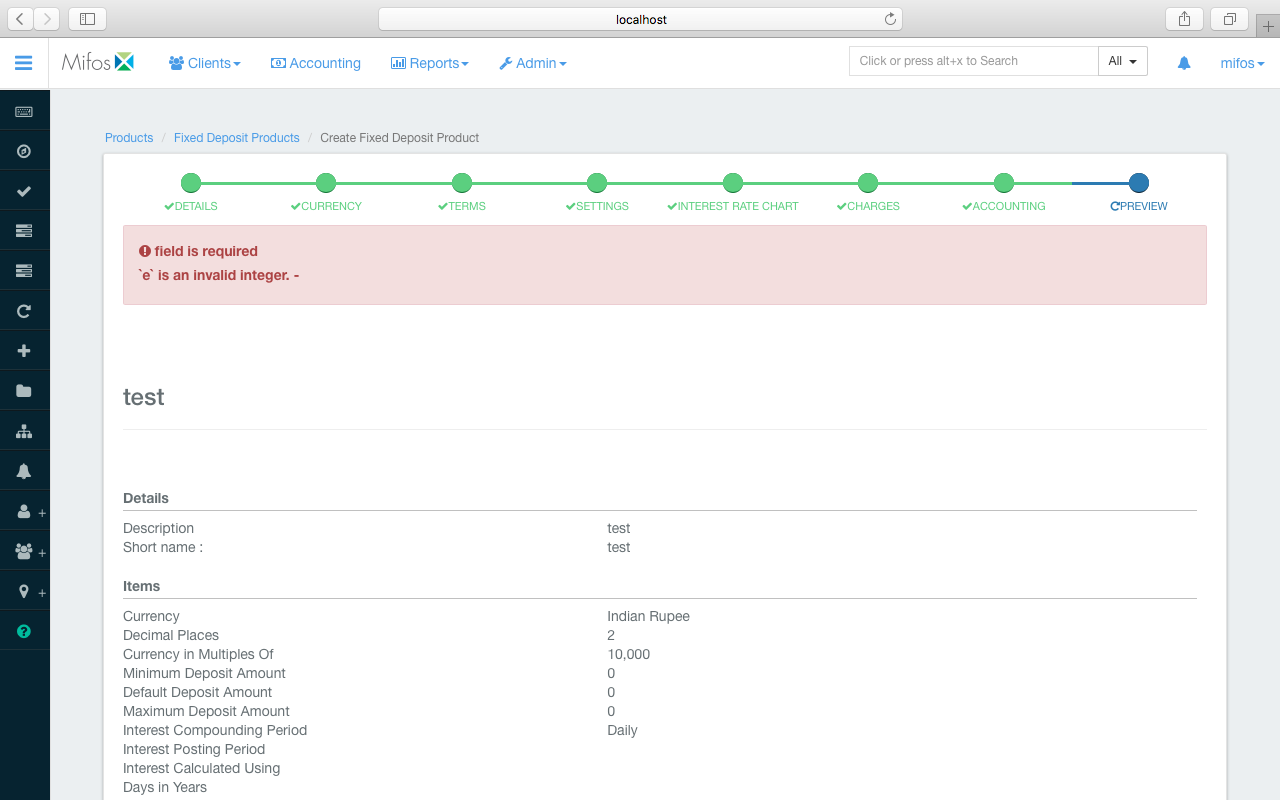The height and width of the screenshot is (800, 1280).
Task: Click the refresh arrow icon in sidebar
Action: pos(24,310)
